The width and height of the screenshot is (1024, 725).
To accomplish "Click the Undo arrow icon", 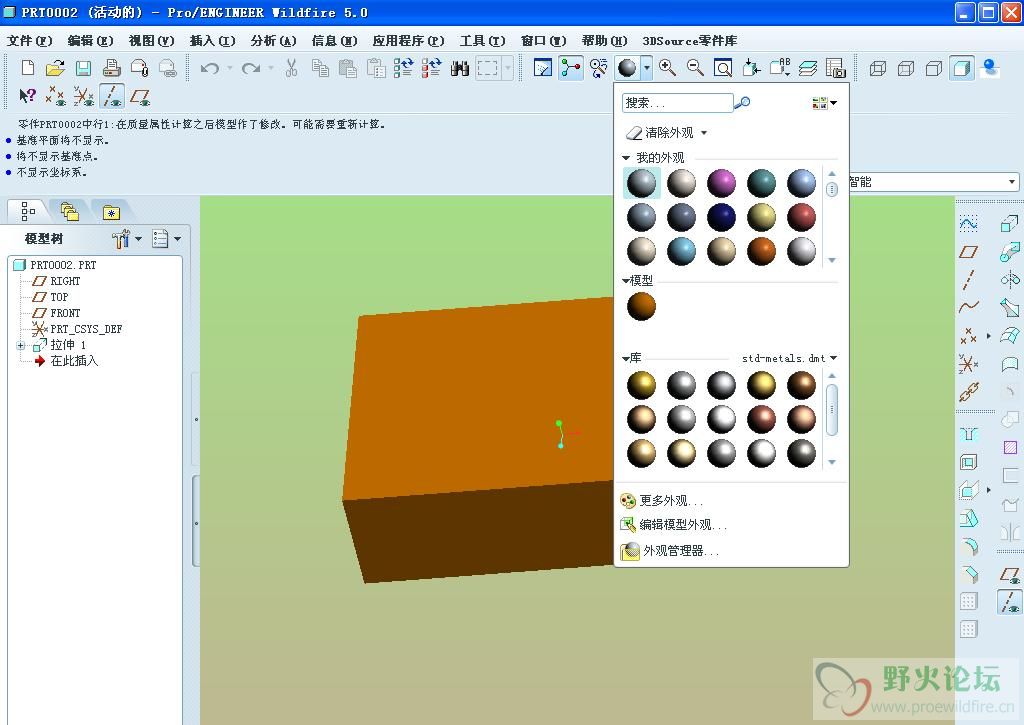I will click(x=210, y=68).
